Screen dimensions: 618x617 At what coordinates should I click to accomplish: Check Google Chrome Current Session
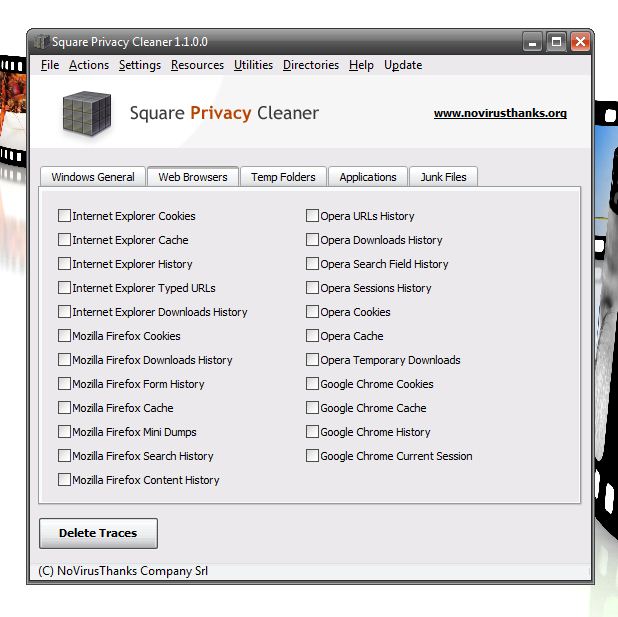[312, 456]
